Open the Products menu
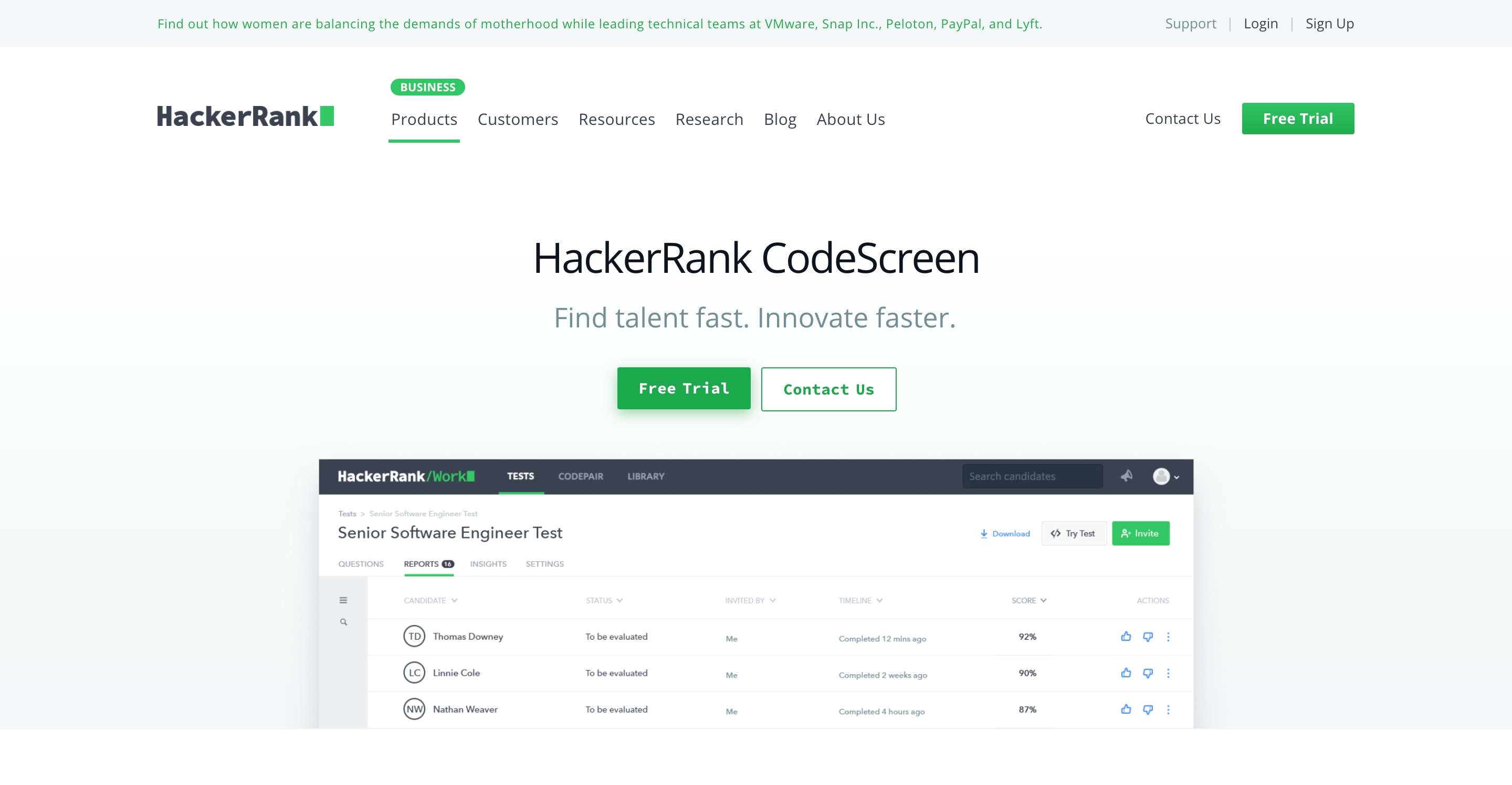The height and width of the screenshot is (785, 1512). [x=424, y=119]
